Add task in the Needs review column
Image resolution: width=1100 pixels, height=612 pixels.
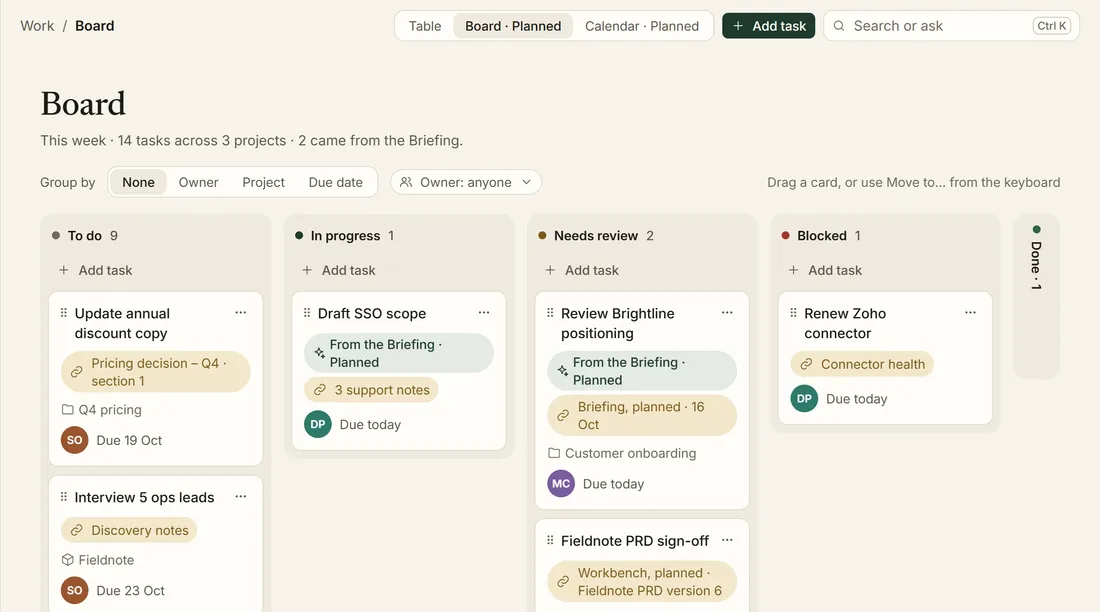point(582,270)
